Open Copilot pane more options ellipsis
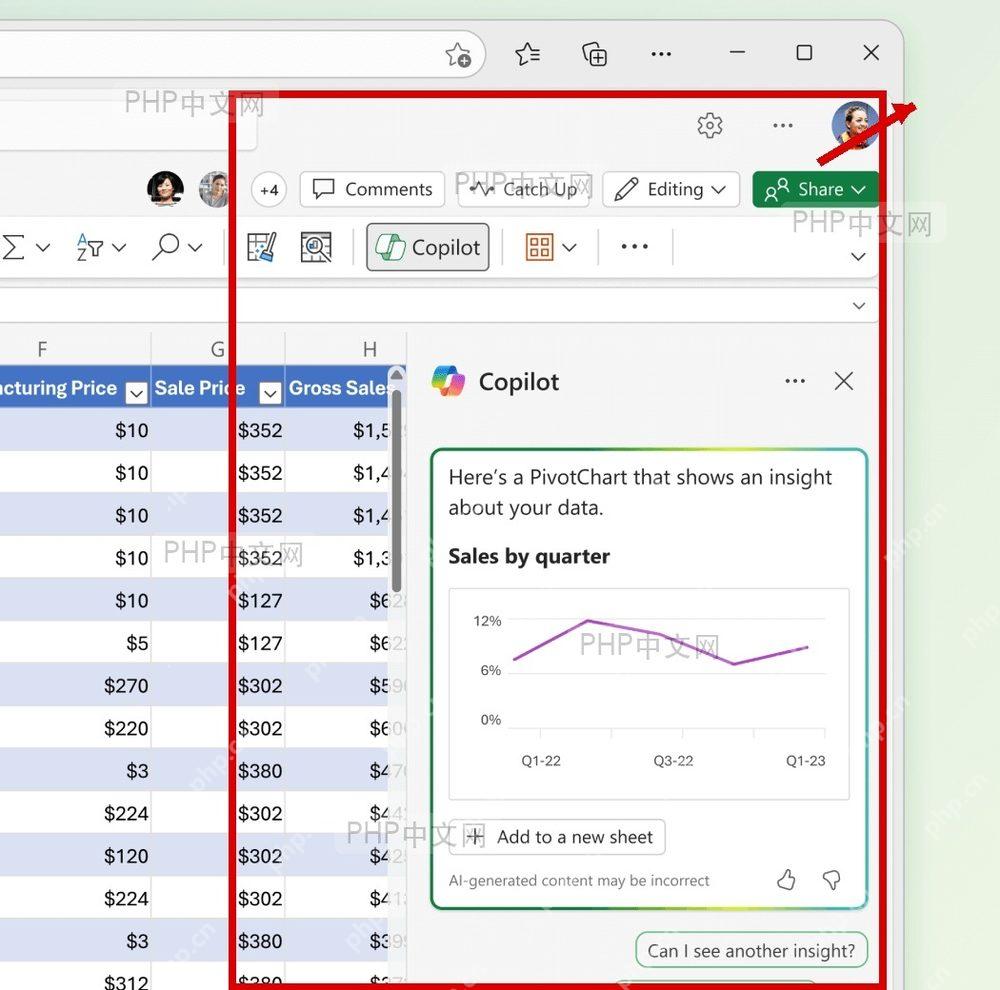Viewport: 1000px width, 990px height. [795, 381]
